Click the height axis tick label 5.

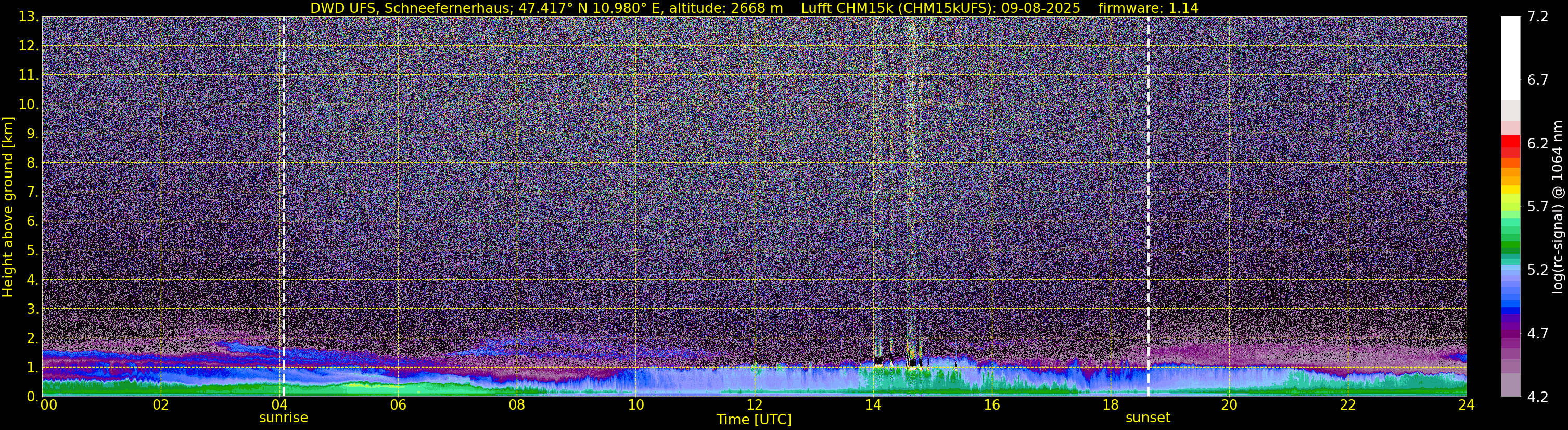pyautogui.click(x=32, y=250)
